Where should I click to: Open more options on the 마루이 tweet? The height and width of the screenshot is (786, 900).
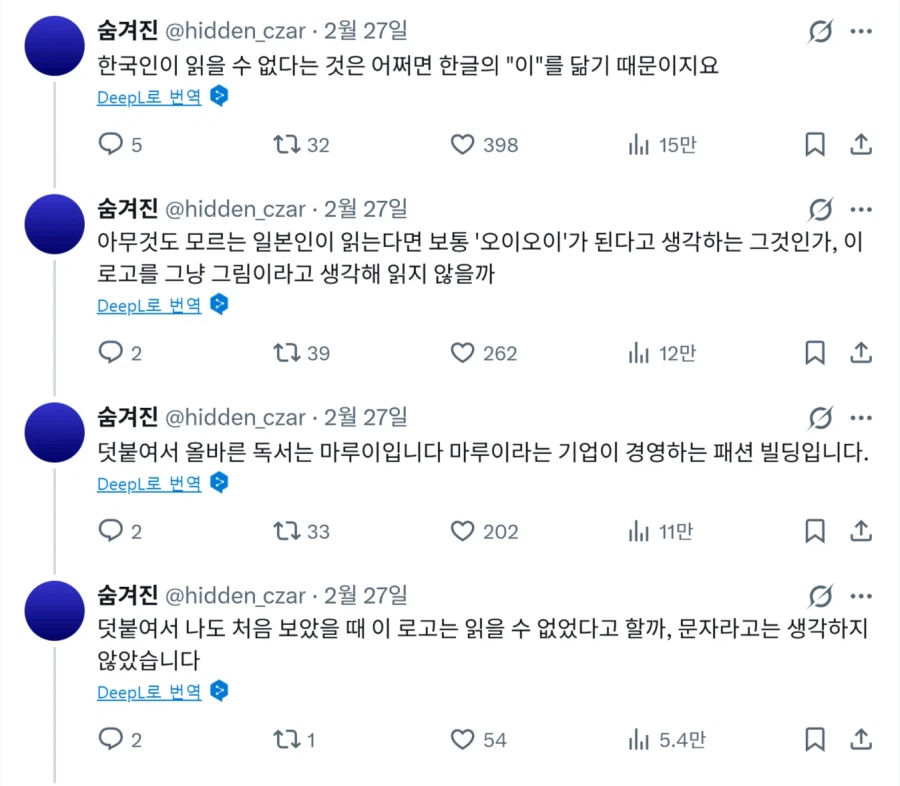click(861, 418)
